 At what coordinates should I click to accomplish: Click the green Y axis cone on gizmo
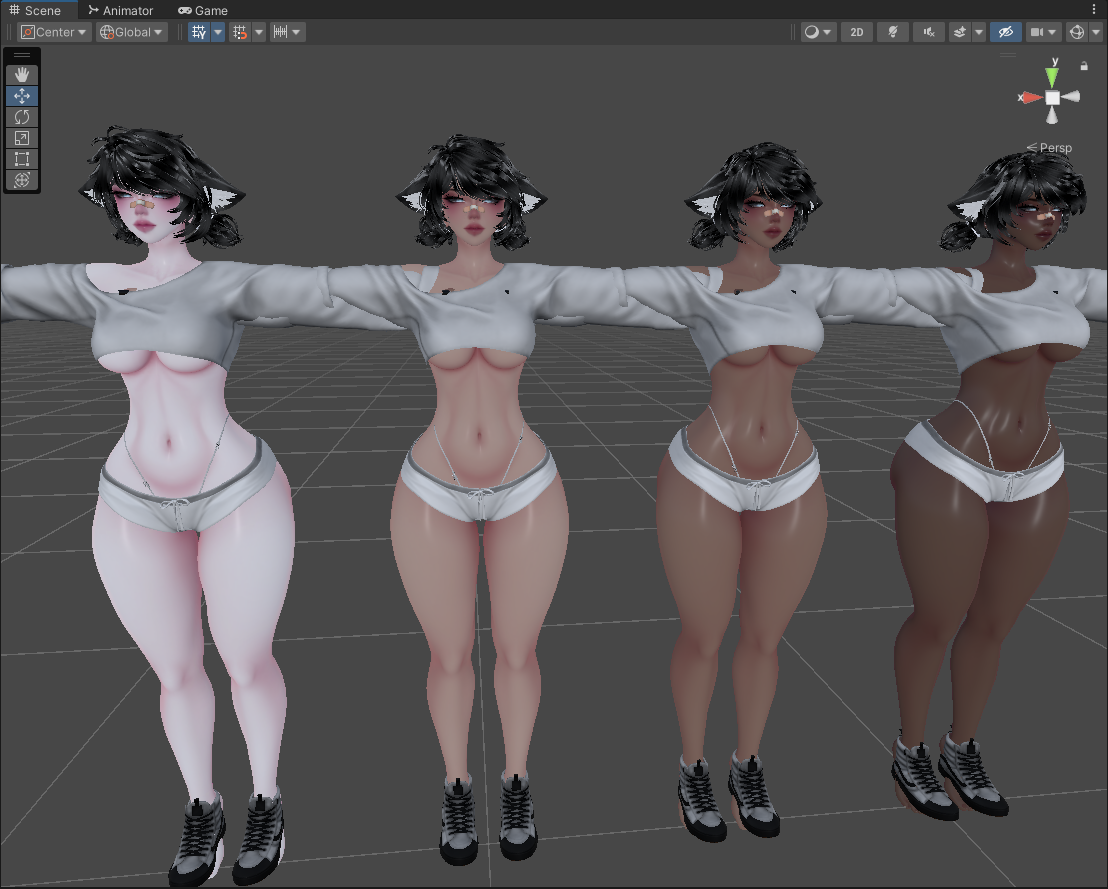click(x=1052, y=76)
